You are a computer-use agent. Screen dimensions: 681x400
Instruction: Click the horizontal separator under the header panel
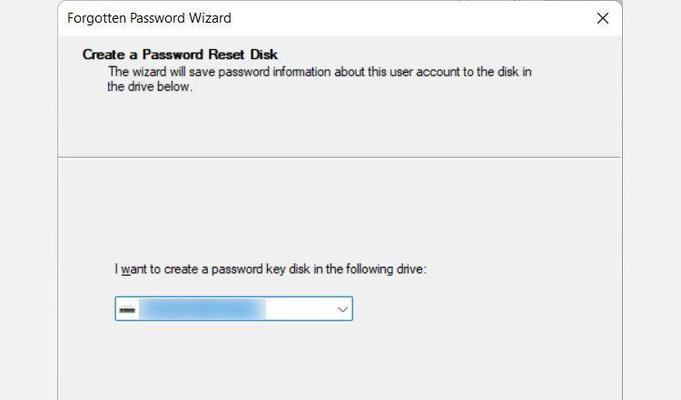tap(340, 157)
